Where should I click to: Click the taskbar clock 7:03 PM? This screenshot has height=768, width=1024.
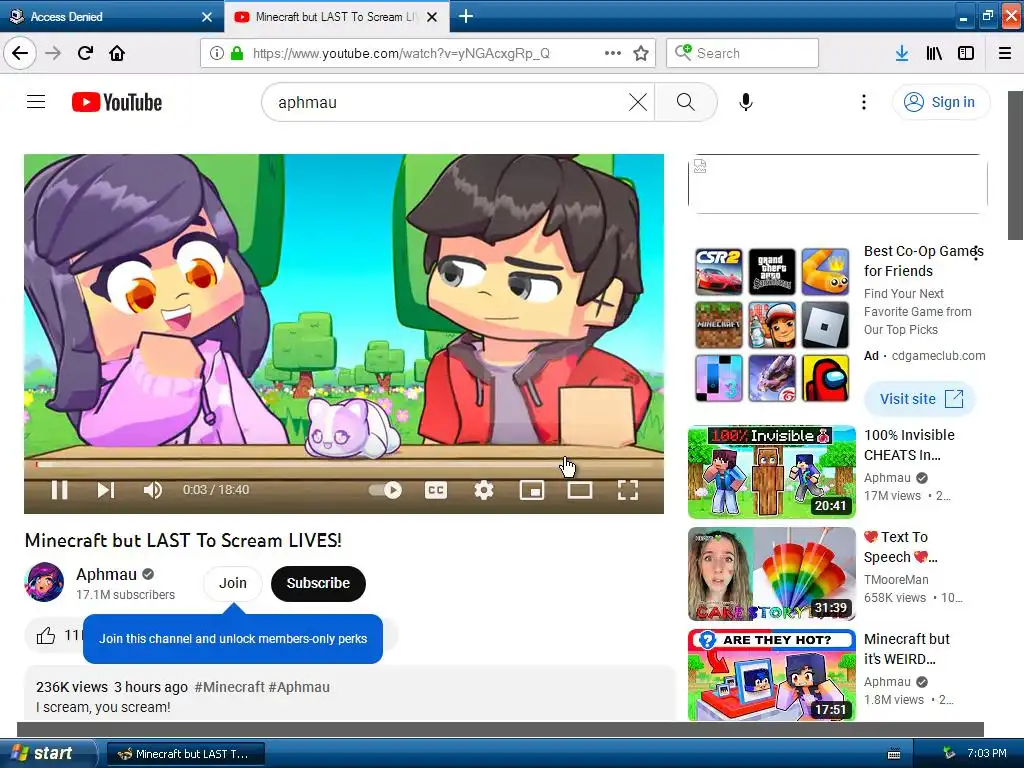[987, 753]
